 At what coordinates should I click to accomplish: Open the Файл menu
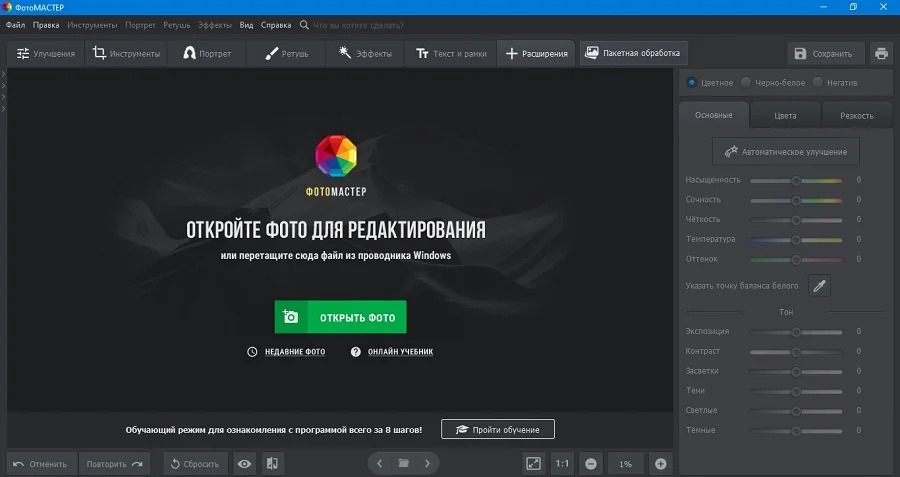(15, 25)
